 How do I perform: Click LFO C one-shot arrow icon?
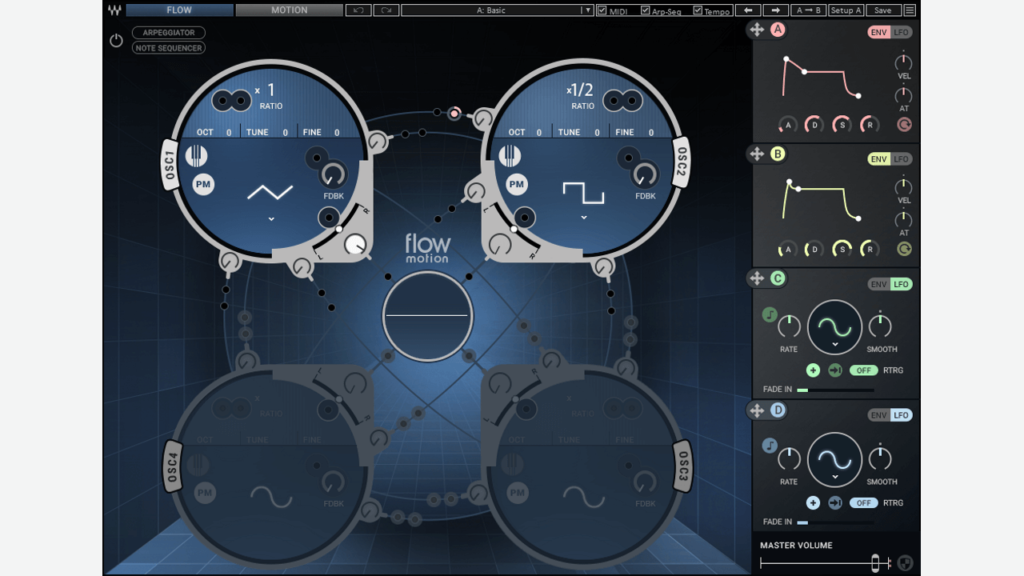click(x=835, y=370)
